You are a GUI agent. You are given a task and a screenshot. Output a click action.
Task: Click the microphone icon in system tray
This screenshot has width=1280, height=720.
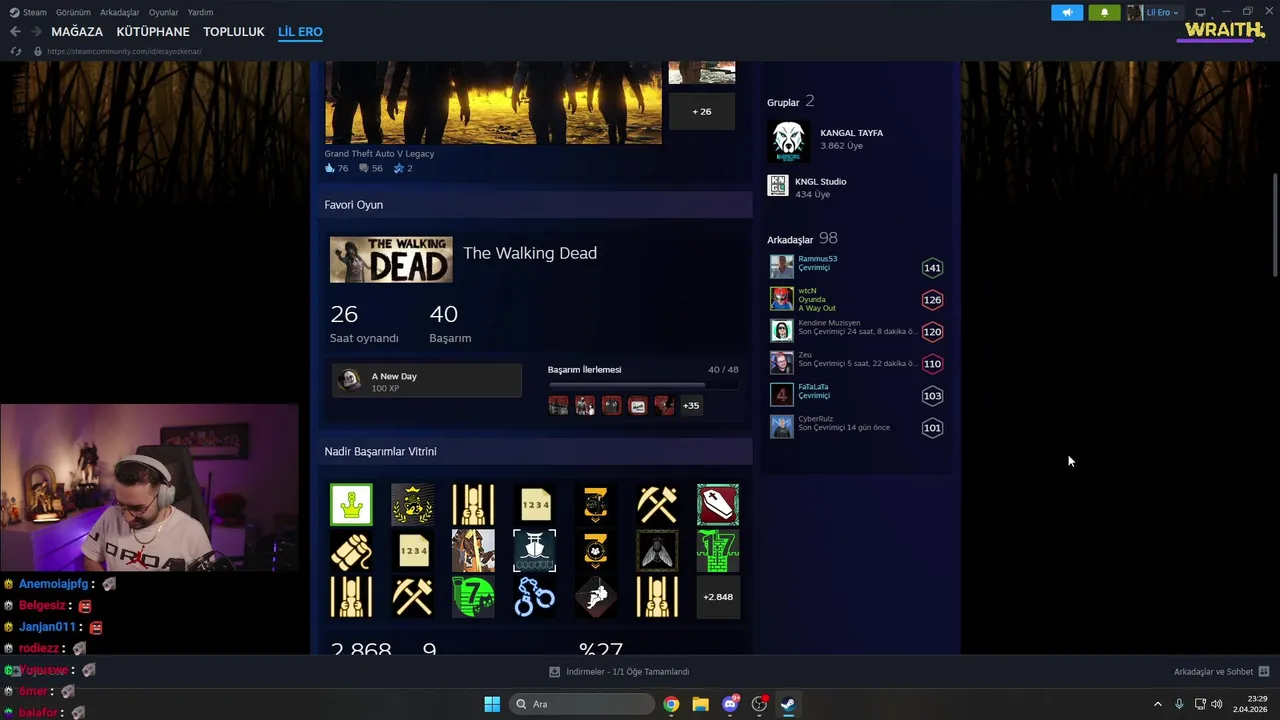click(x=1180, y=704)
